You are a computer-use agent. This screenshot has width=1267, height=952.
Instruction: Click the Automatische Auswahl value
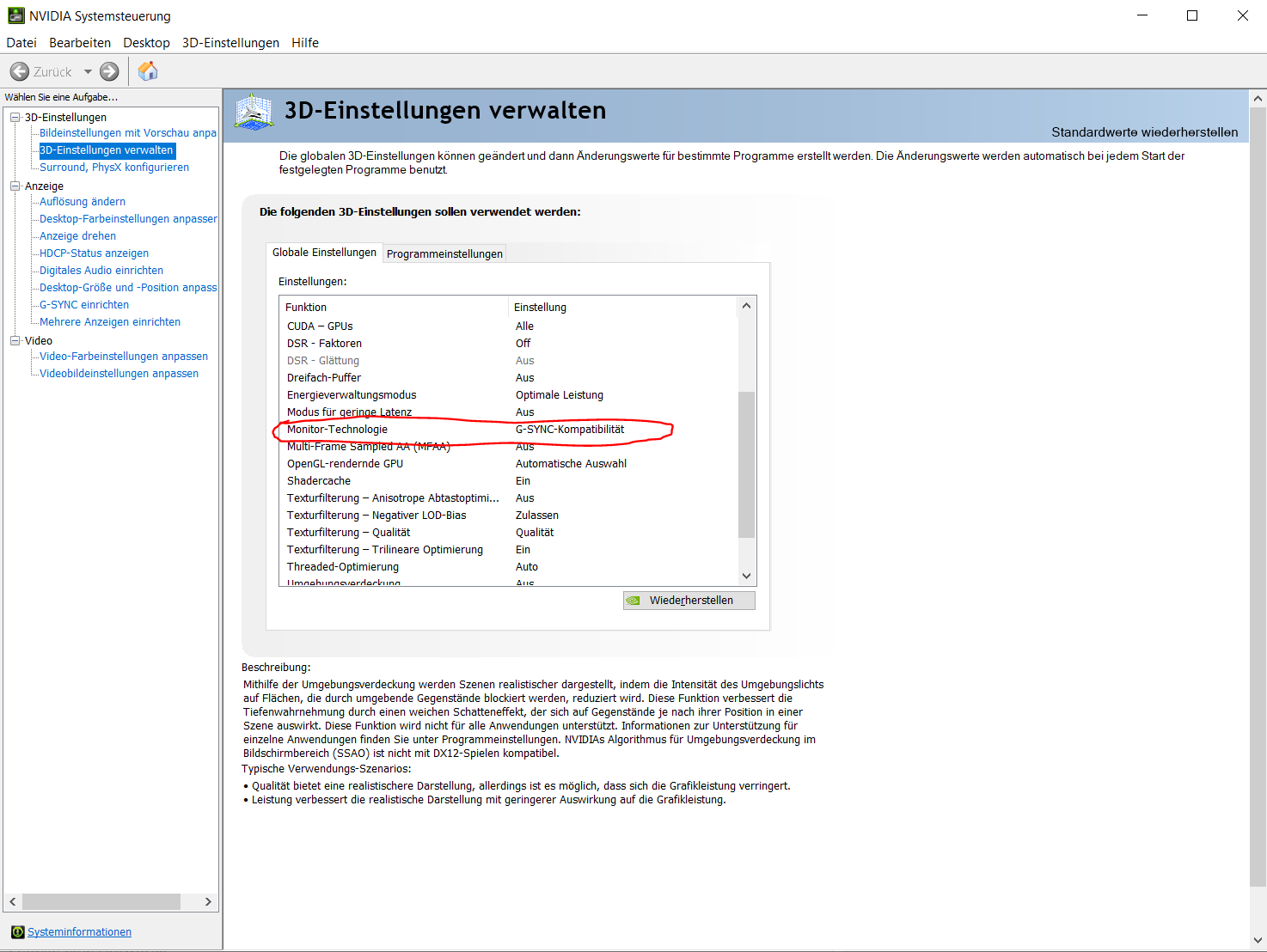coord(571,464)
